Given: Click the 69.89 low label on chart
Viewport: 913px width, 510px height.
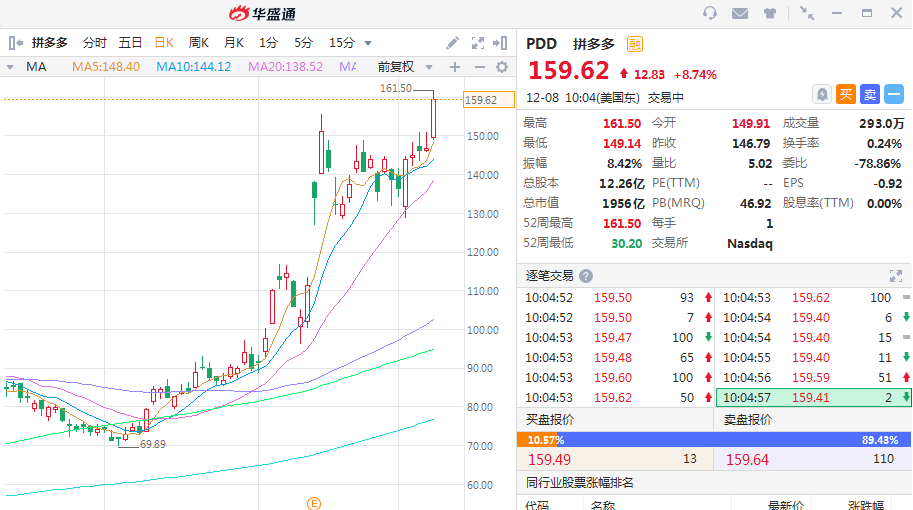Looking at the screenshot, I should click(x=153, y=444).
